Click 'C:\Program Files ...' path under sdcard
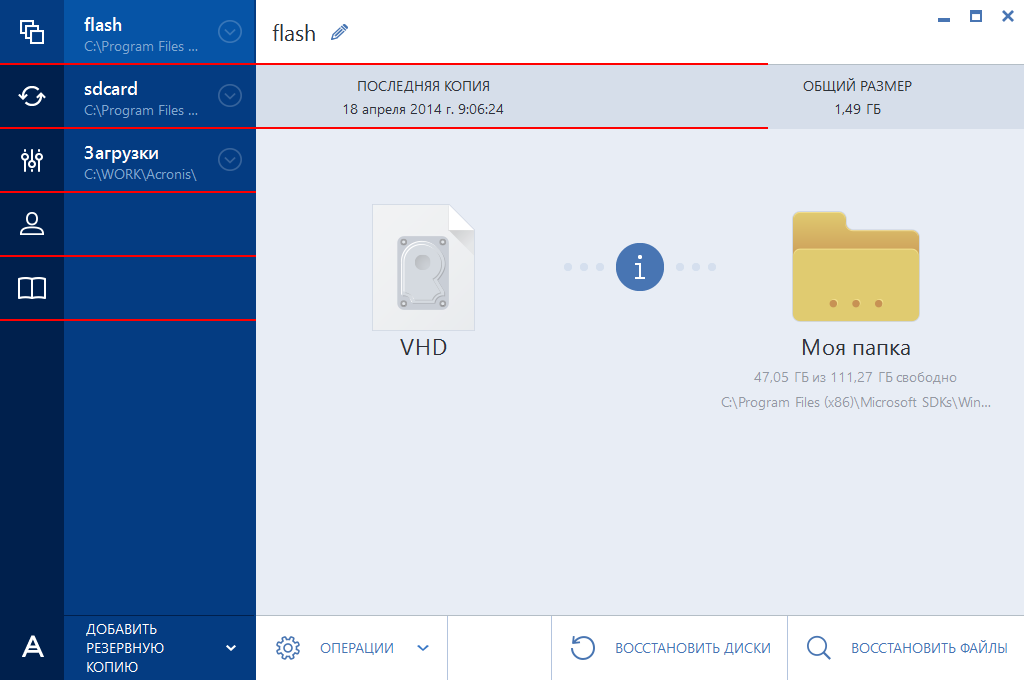The image size is (1024, 680). 140,110
